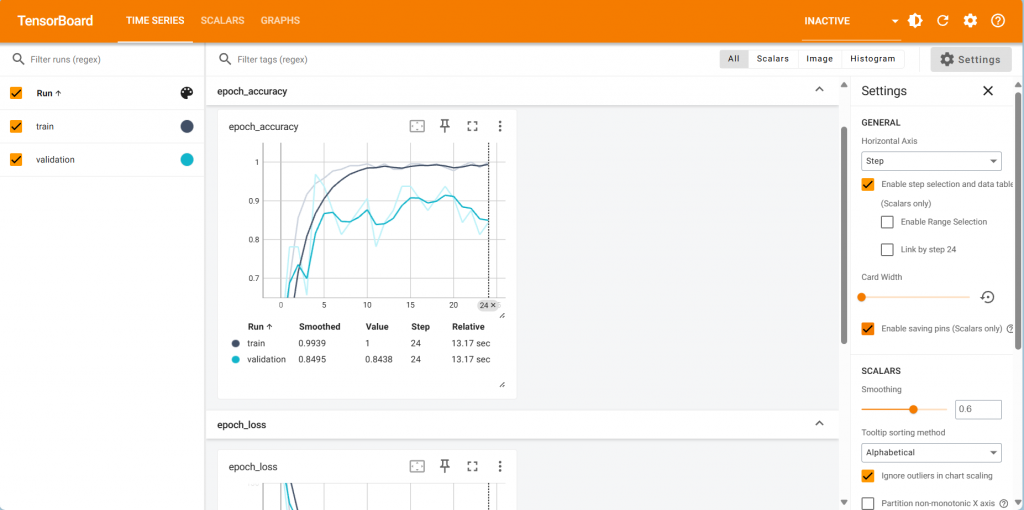Screen dimensions: 1024x510
Task: Sort data table by Run column
Action: point(260,327)
